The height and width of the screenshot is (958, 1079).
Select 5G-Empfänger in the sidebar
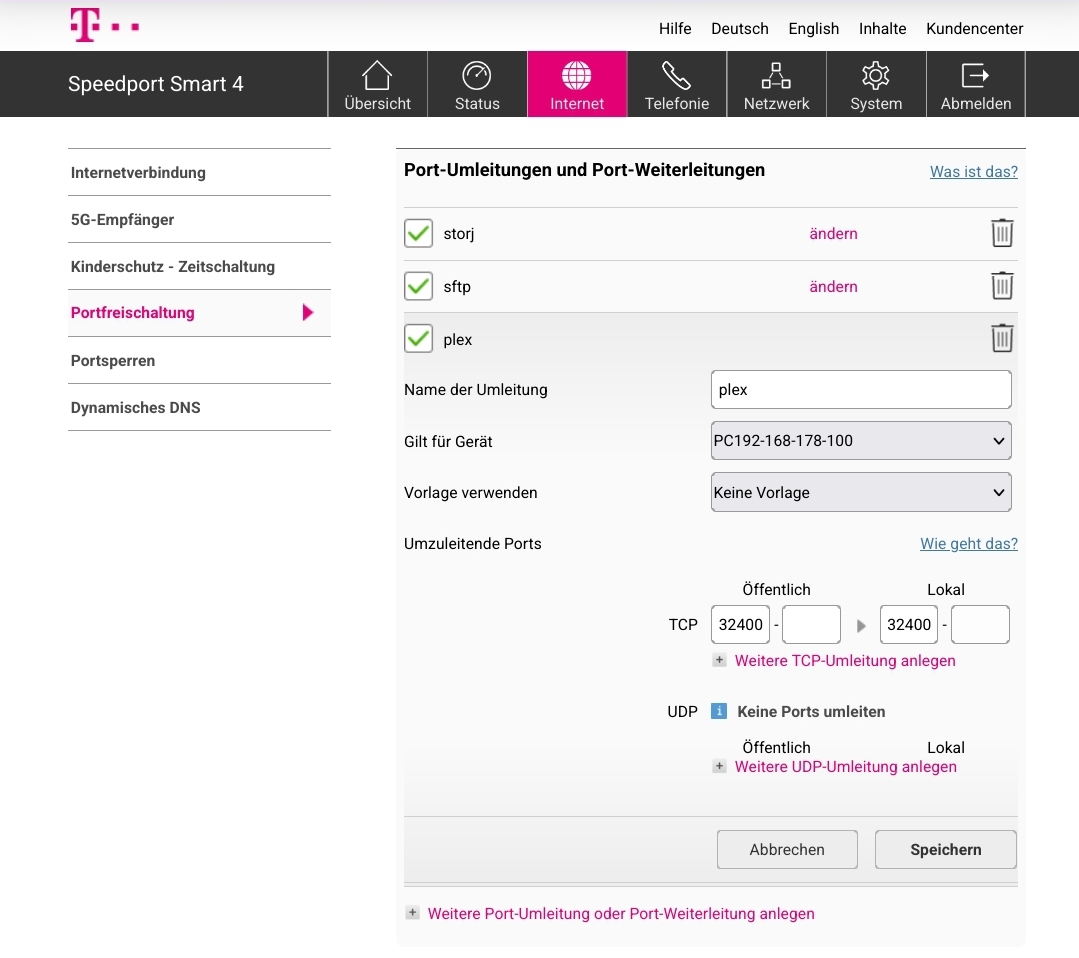(x=200, y=220)
